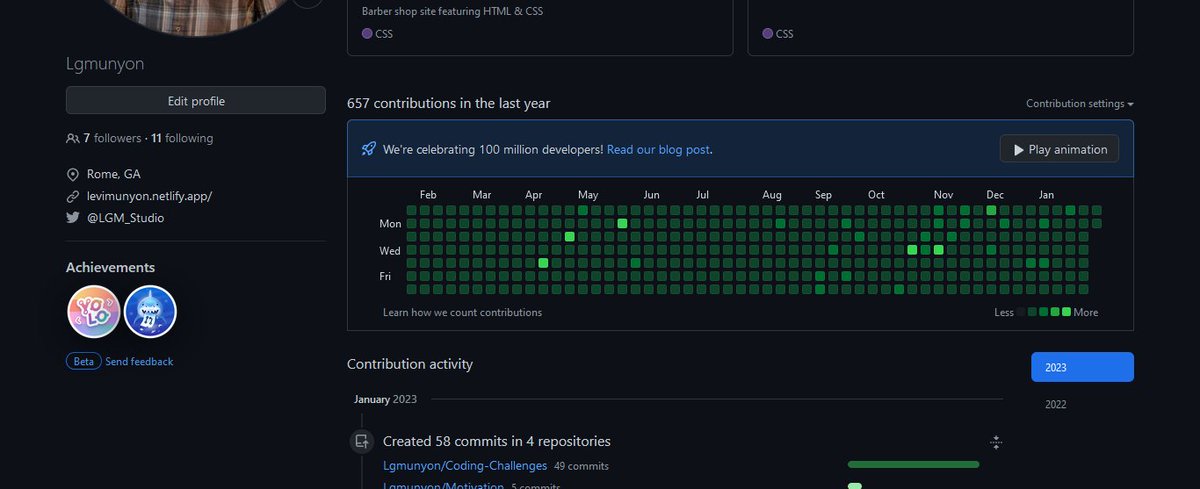Viewport: 1200px width, 489px height.
Task: Collapse the Created 58 commits section
Action: tap(996, 442)
